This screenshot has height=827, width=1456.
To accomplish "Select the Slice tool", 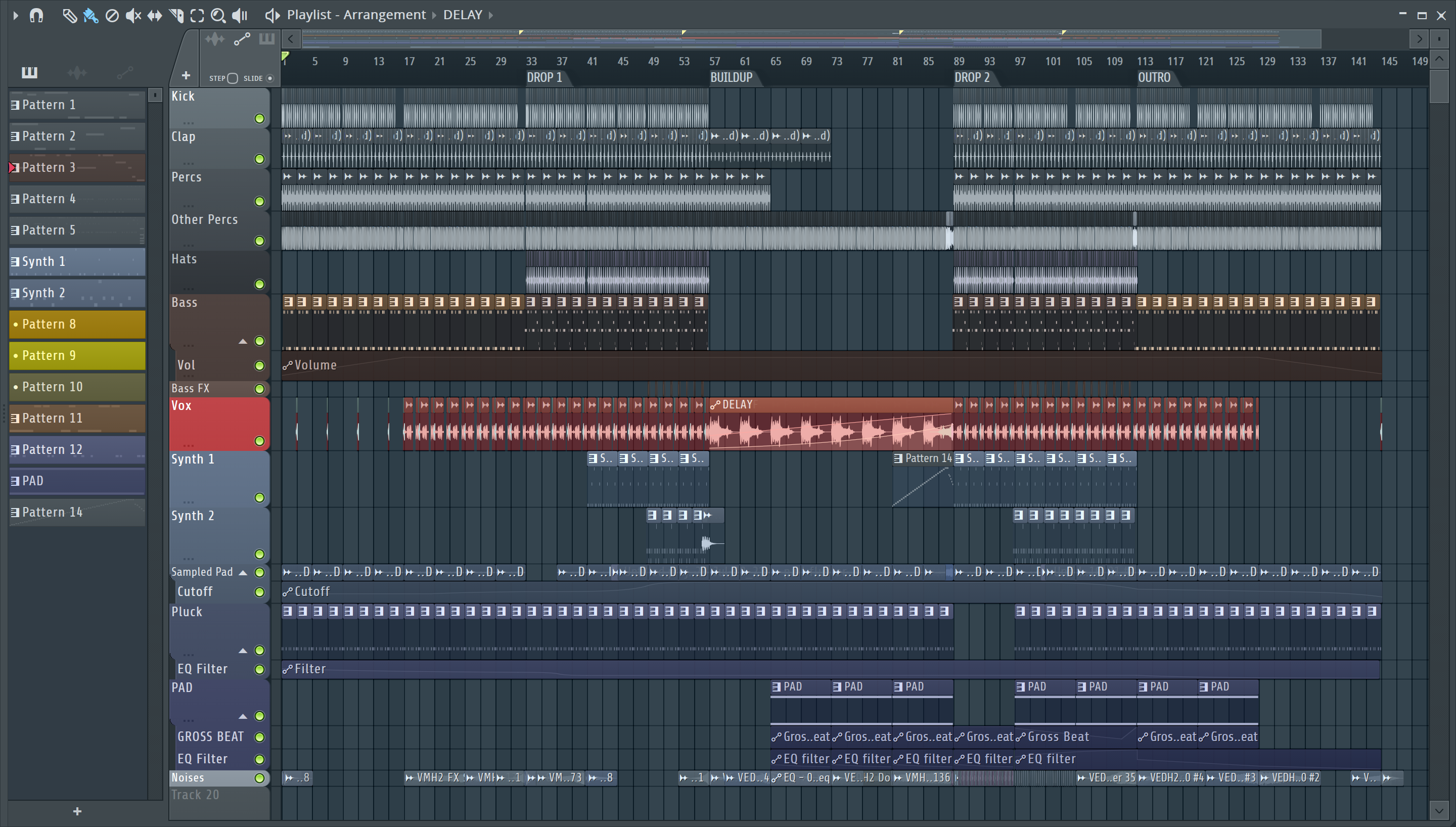I will [x=176, y=15].
